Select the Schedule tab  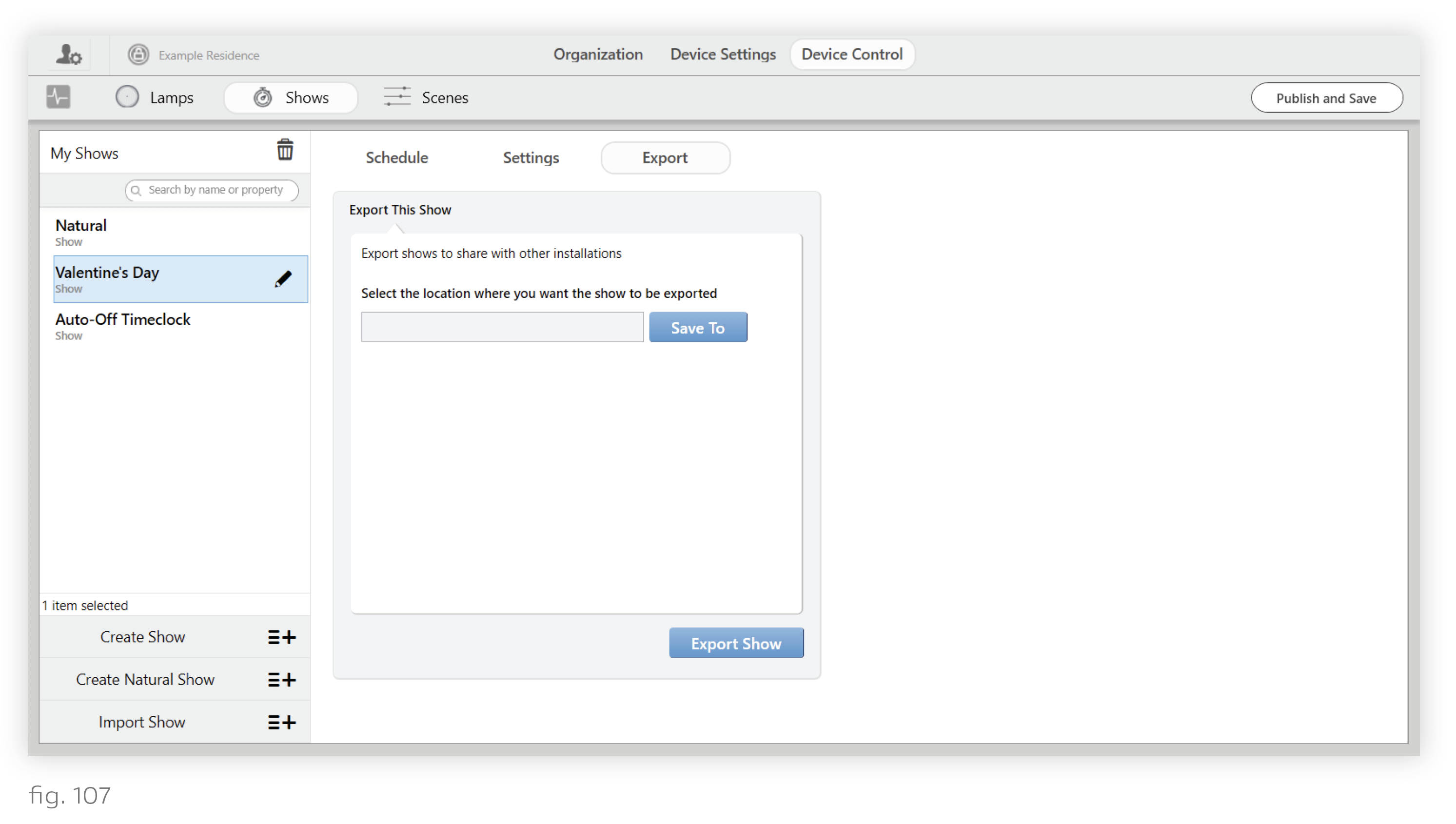pos(397,157)
